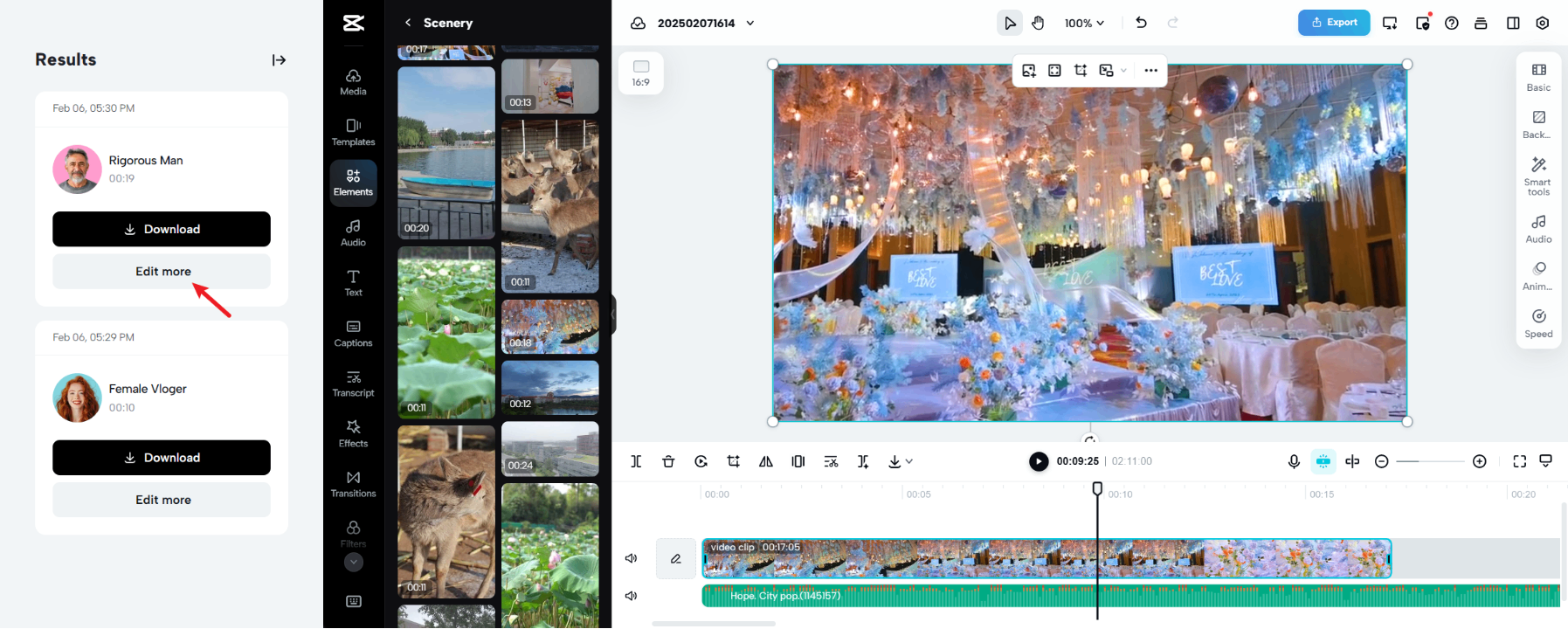
Task: Go back from the Scenery category
Action: 408,23
